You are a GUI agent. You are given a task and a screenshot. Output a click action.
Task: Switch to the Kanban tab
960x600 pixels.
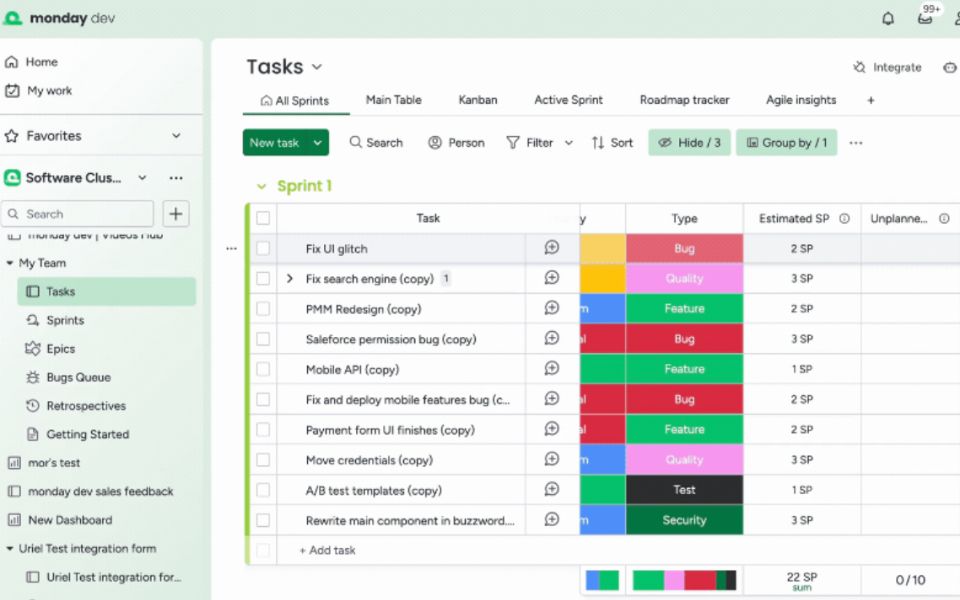tap(477, 100)
